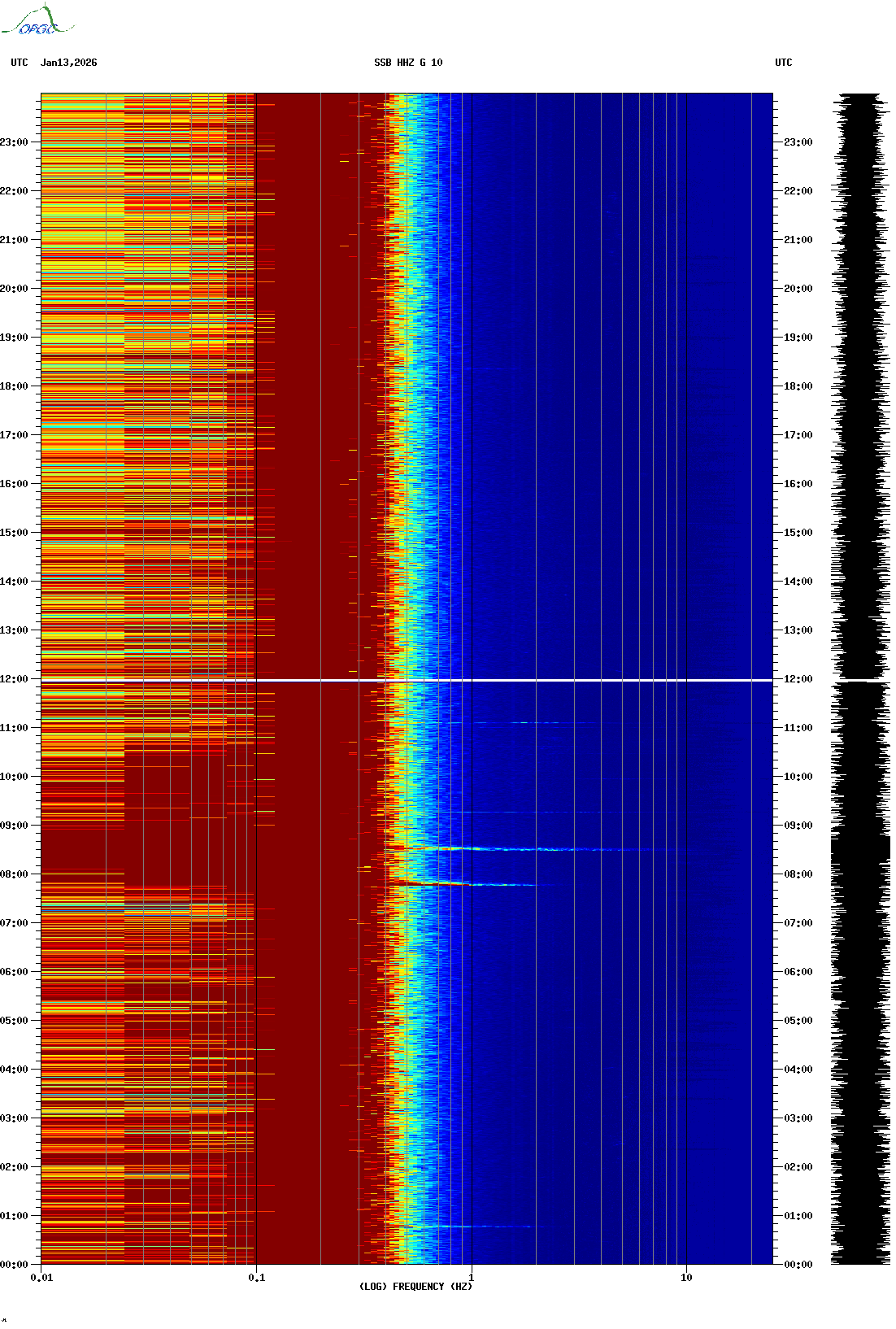Click the 0.1 frequency axis label
Image resolution: width=896 pixels, height=1329 pixels.
[256, 1278]
